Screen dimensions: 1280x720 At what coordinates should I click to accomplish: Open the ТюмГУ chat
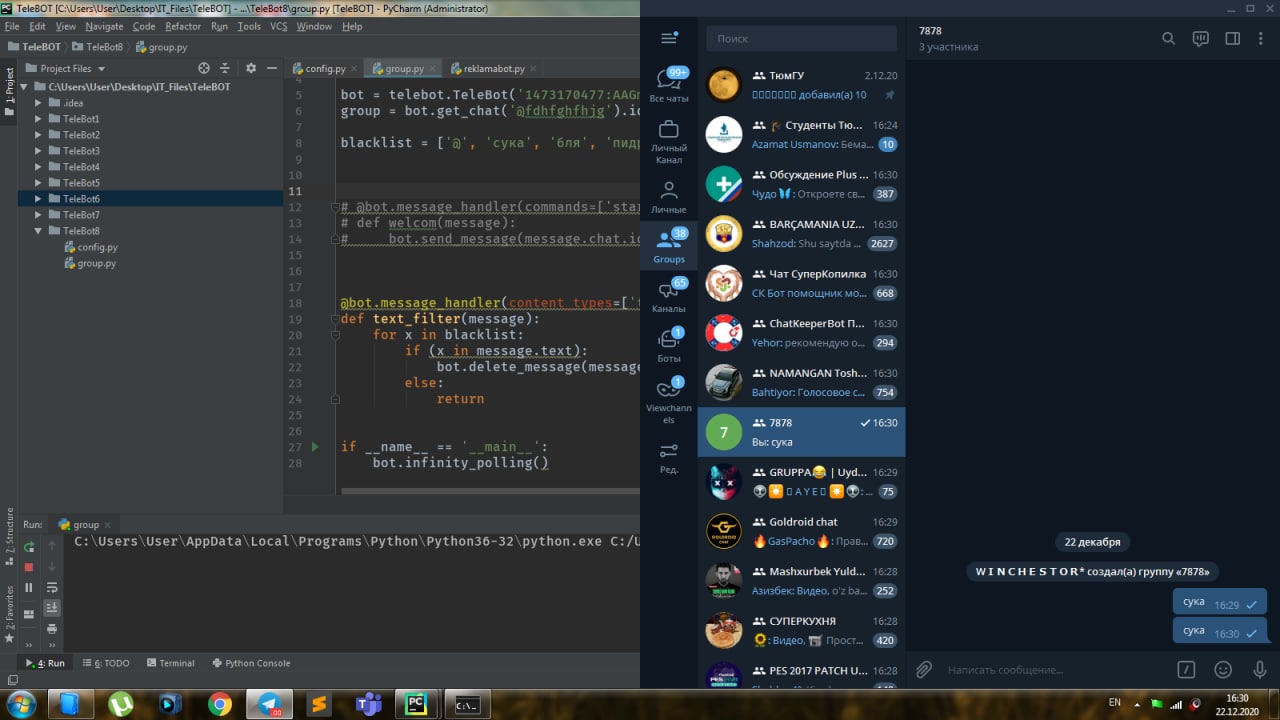point(801,85)
